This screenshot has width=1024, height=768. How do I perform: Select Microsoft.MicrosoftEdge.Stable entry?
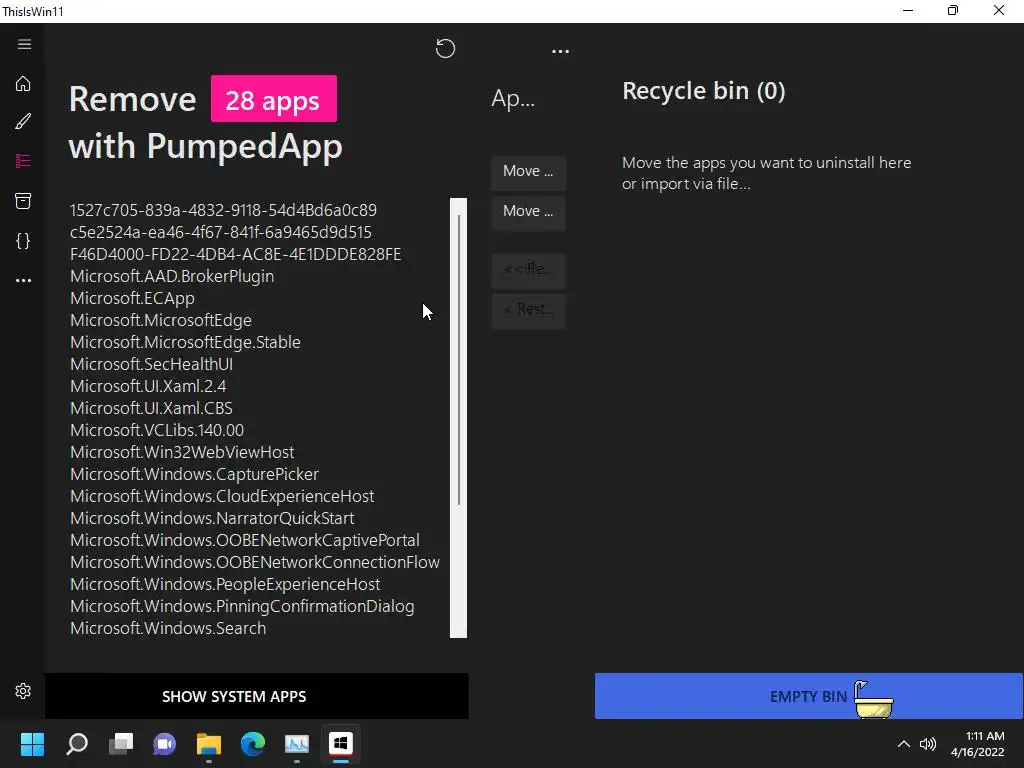pos(185,342)
